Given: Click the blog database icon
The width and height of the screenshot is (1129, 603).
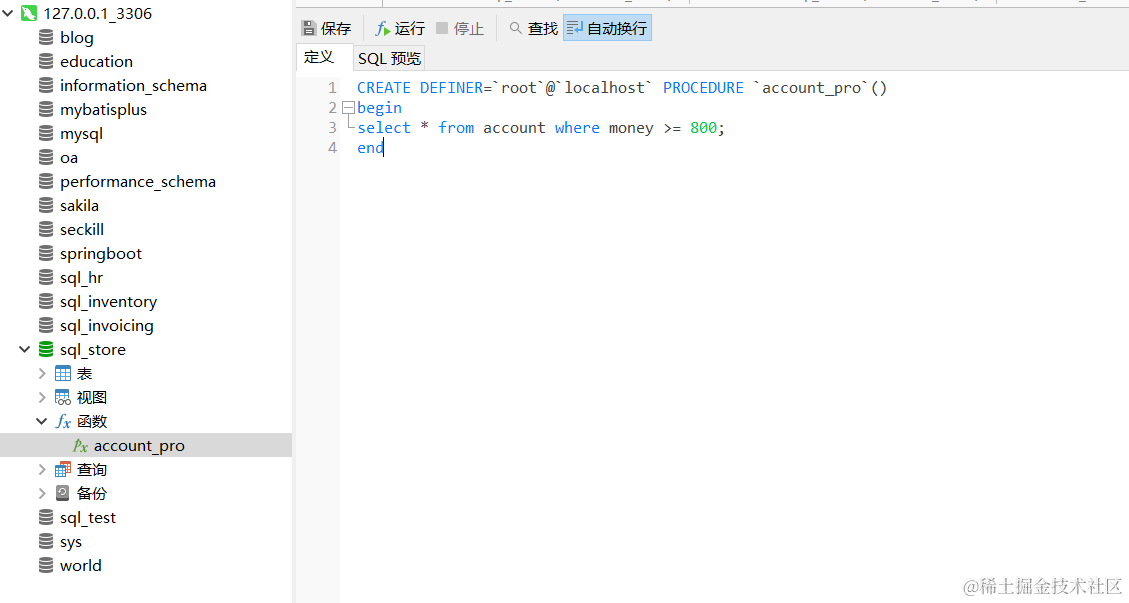Looking at the screenshot, I should (x=46, y=37).
